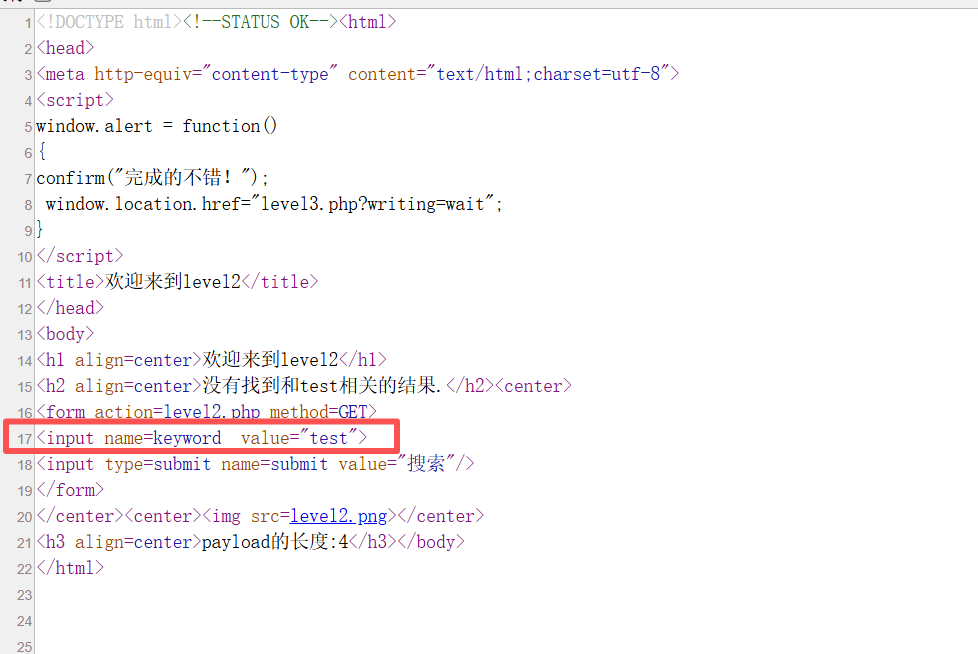Click the closing html tag line 22

tap(70, 568)
